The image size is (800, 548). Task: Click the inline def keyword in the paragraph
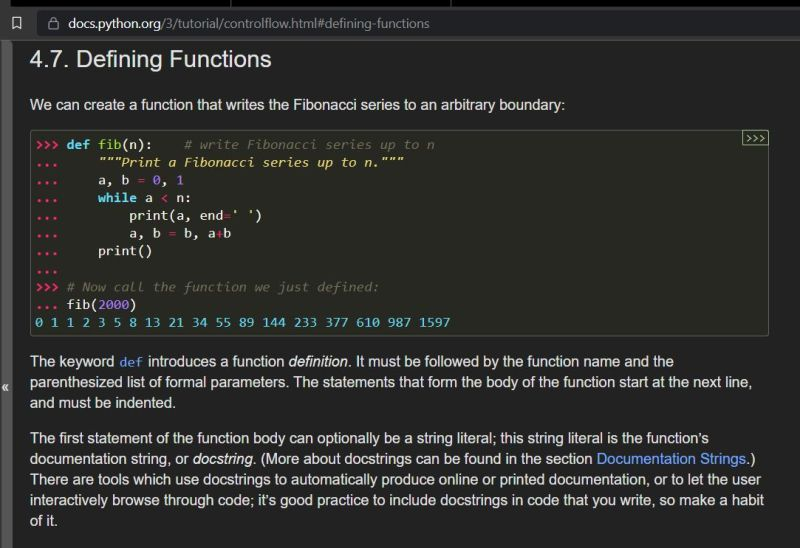(130, 361)
